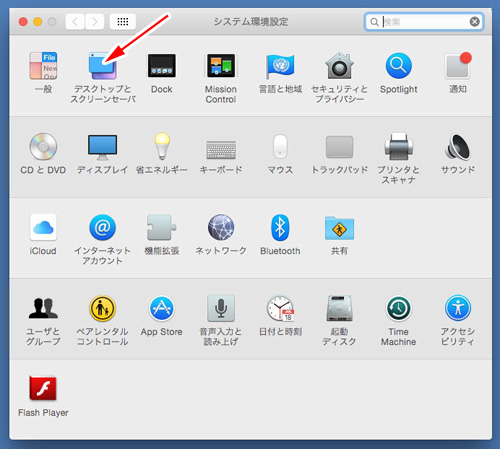The width and height of the screenshot is (500, 449).
Task: Open サウンド (Sound) preferences
Action: [458, 147]
